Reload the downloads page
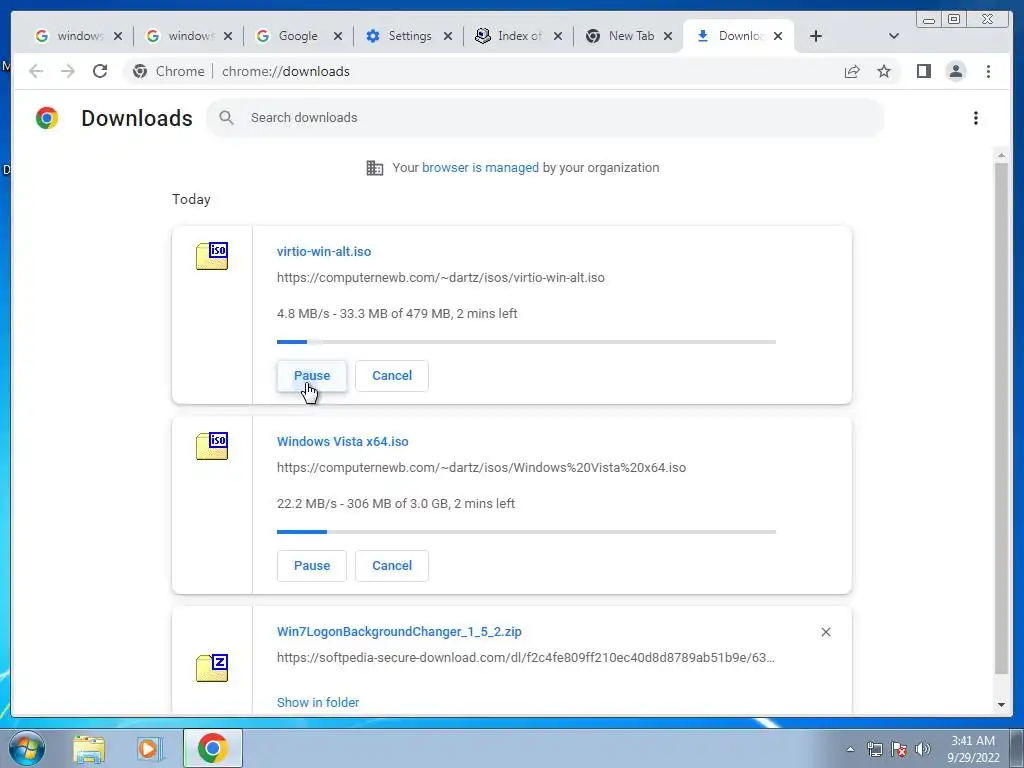The image size is (1024, 768). coord(100,71)
